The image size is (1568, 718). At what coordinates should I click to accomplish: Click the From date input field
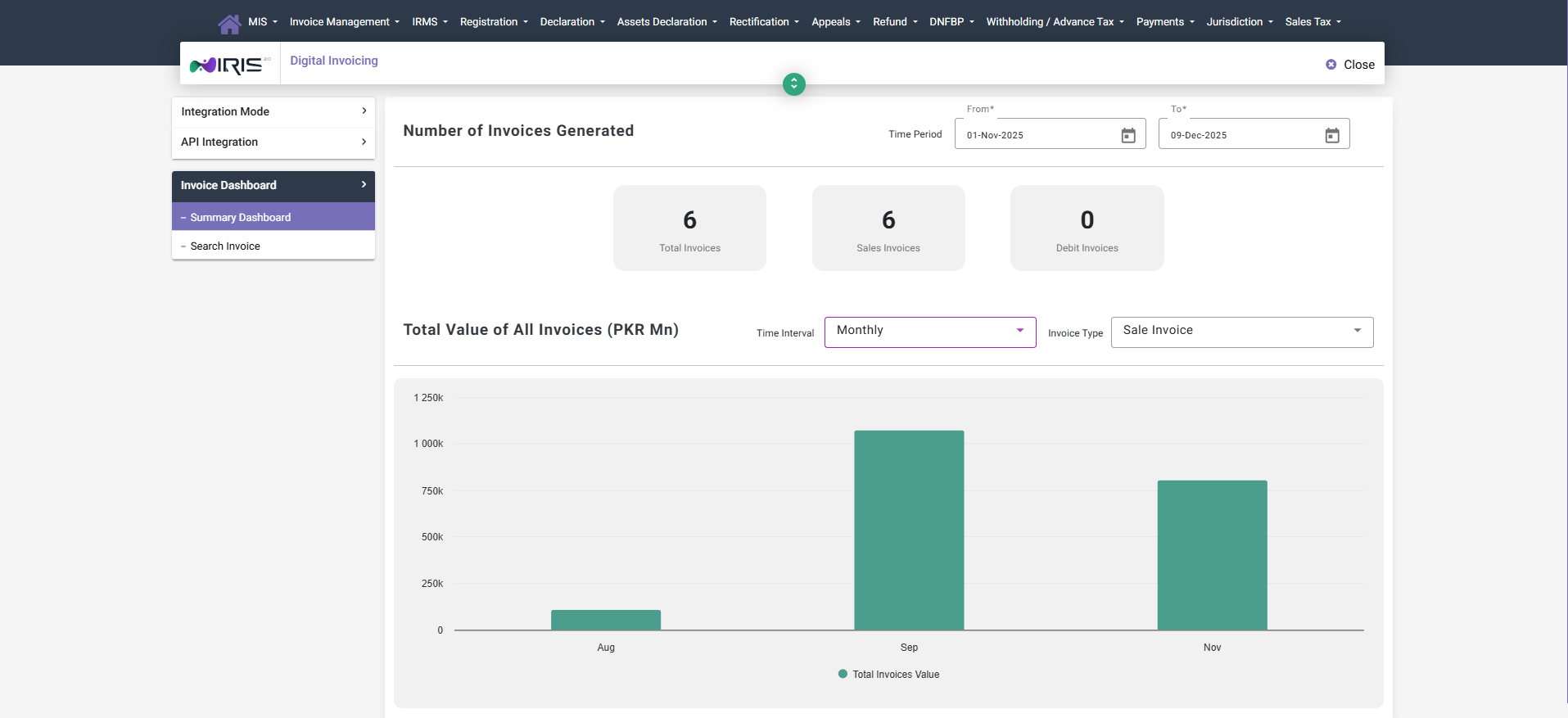coord(1036,135)
